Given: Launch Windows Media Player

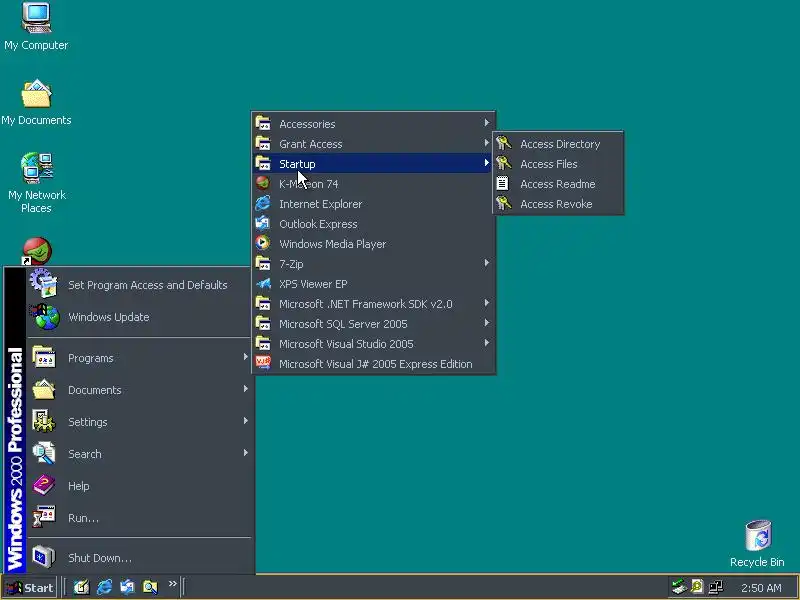Looking at the screenshot, I should 373,244.
